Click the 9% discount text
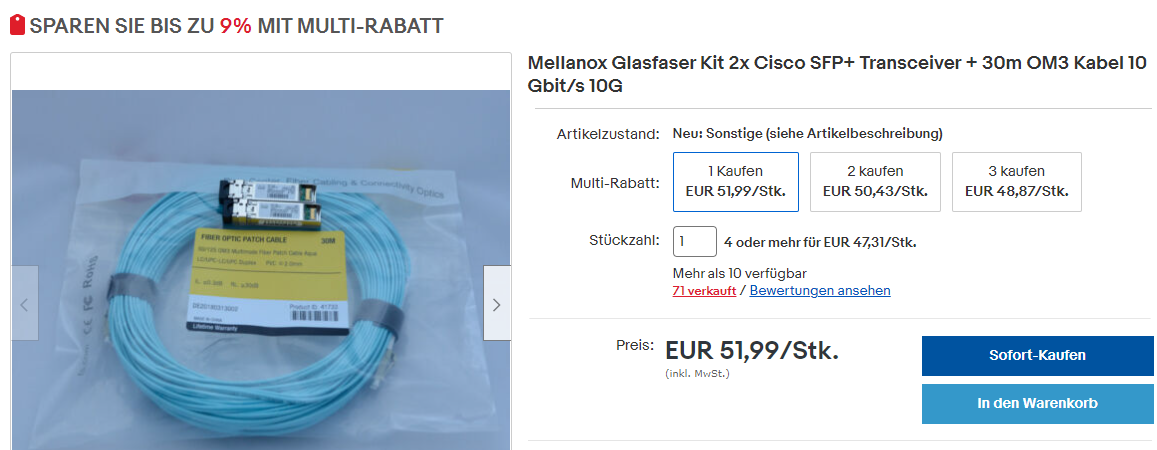This screenshot has height=450, width=1157. tap(236, 26)
